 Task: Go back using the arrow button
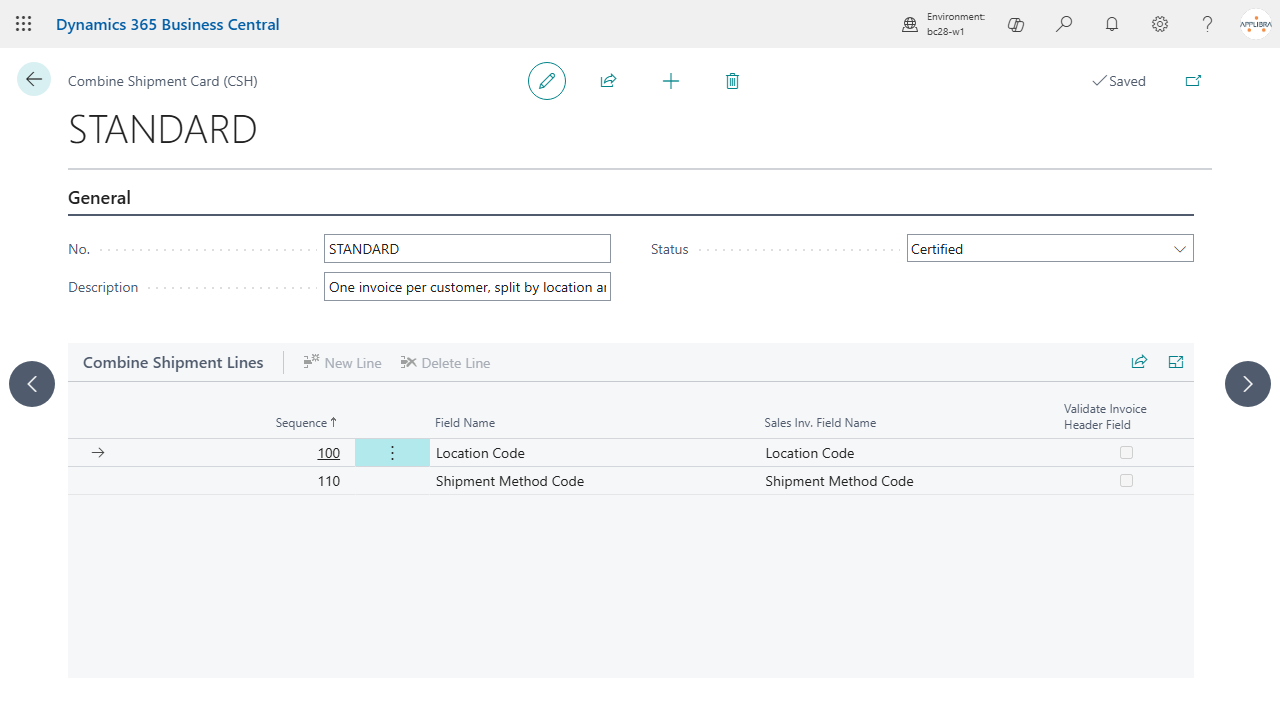(34, 80)
